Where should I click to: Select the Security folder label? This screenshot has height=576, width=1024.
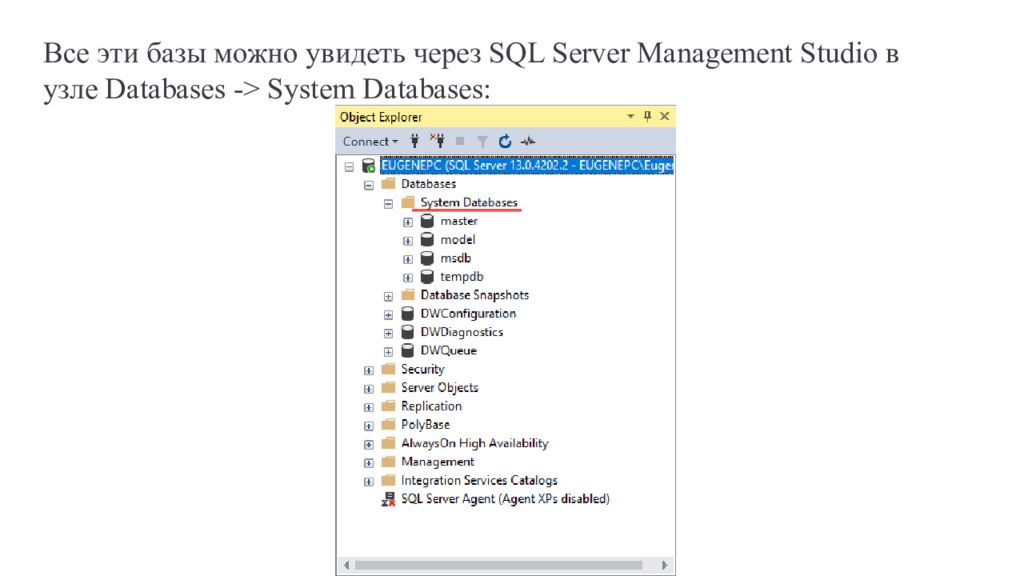(423, 369)
